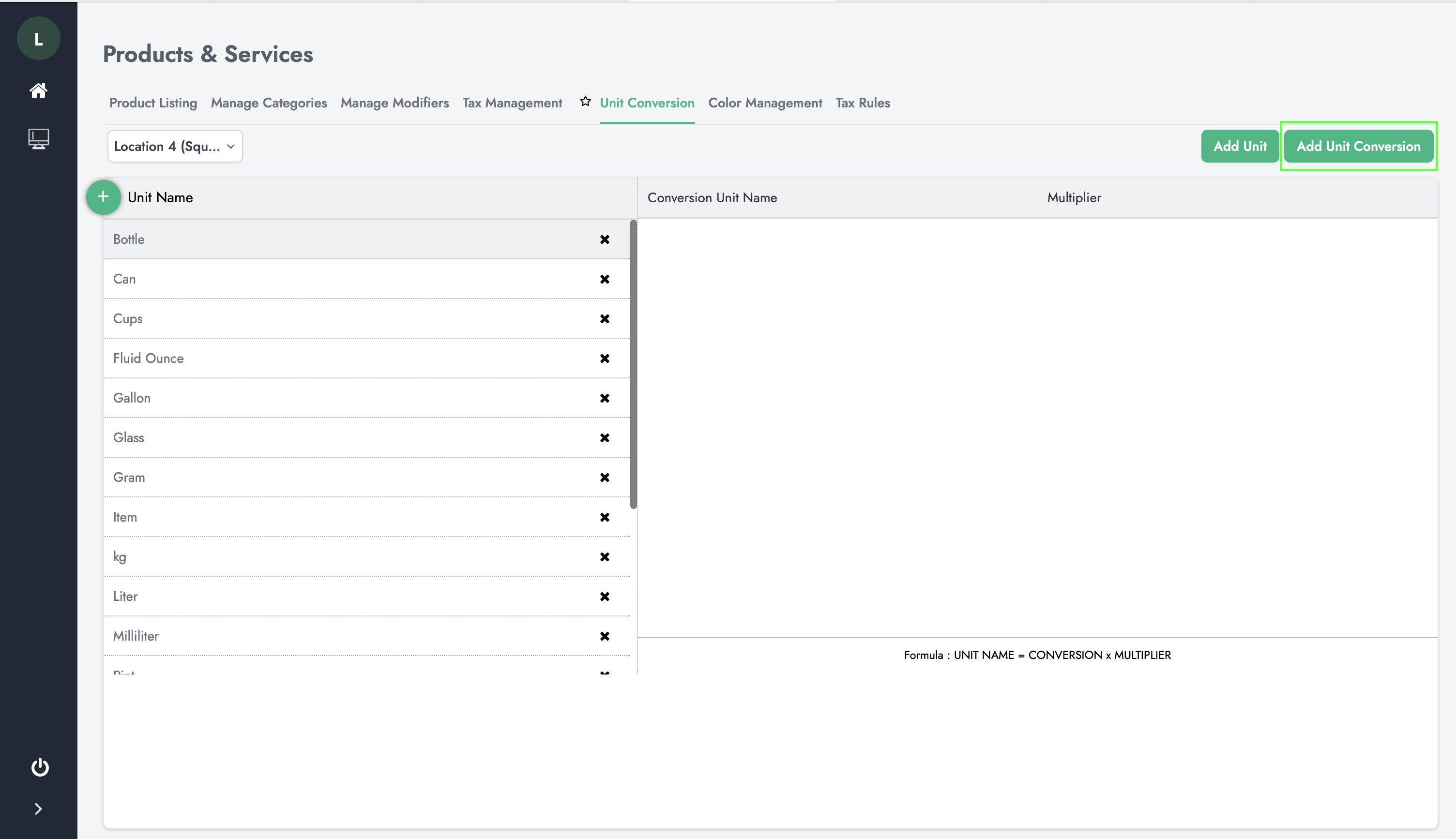1456x839 pixels.
Task: Delete the Milliliter unit entry
Action: click(604, 636)
